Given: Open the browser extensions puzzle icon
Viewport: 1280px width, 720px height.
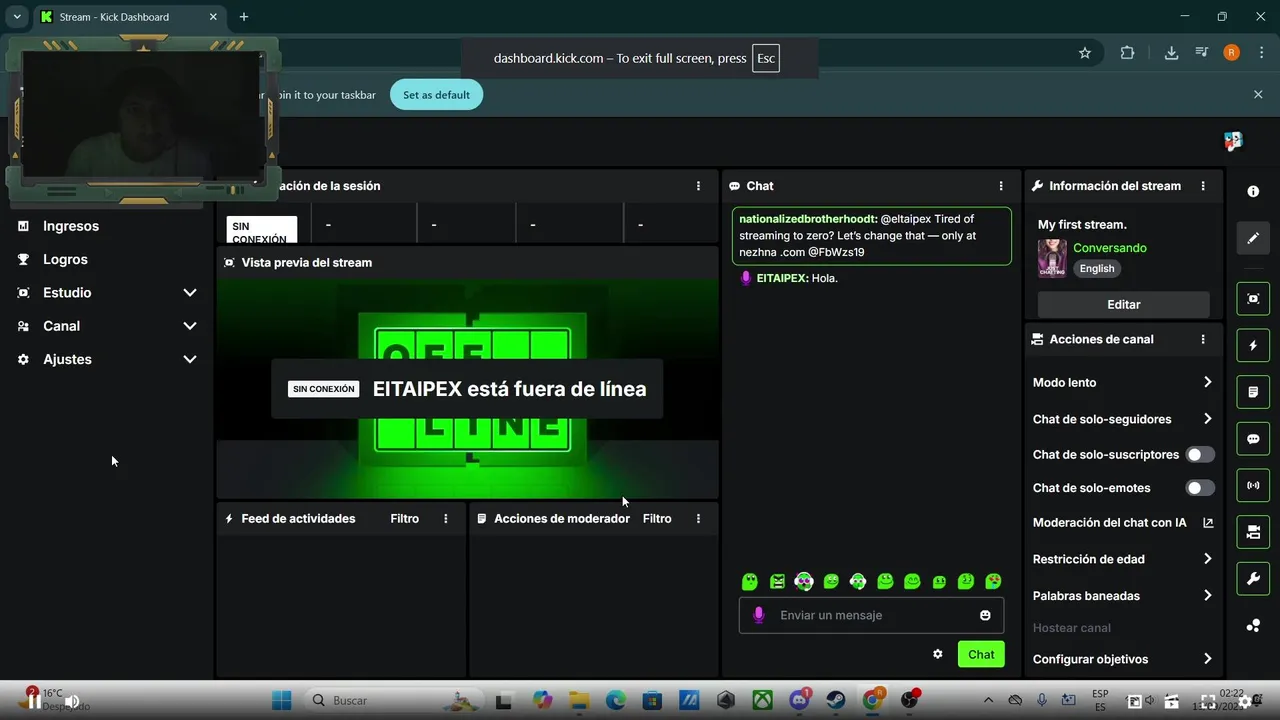Looking at the screenshot, I should click(x=1127, y=53).
